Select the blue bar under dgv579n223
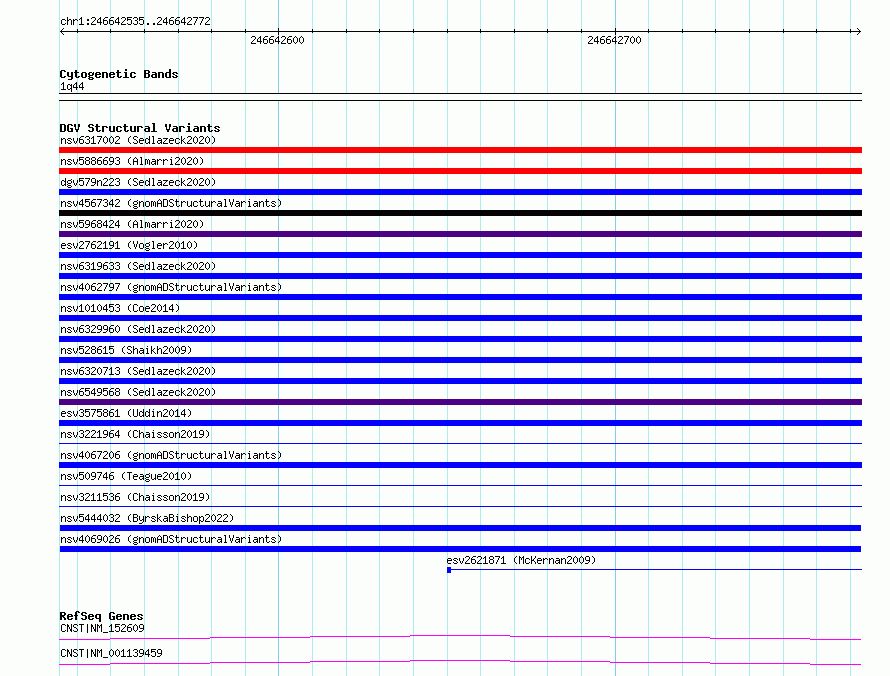 coord(460,192)
